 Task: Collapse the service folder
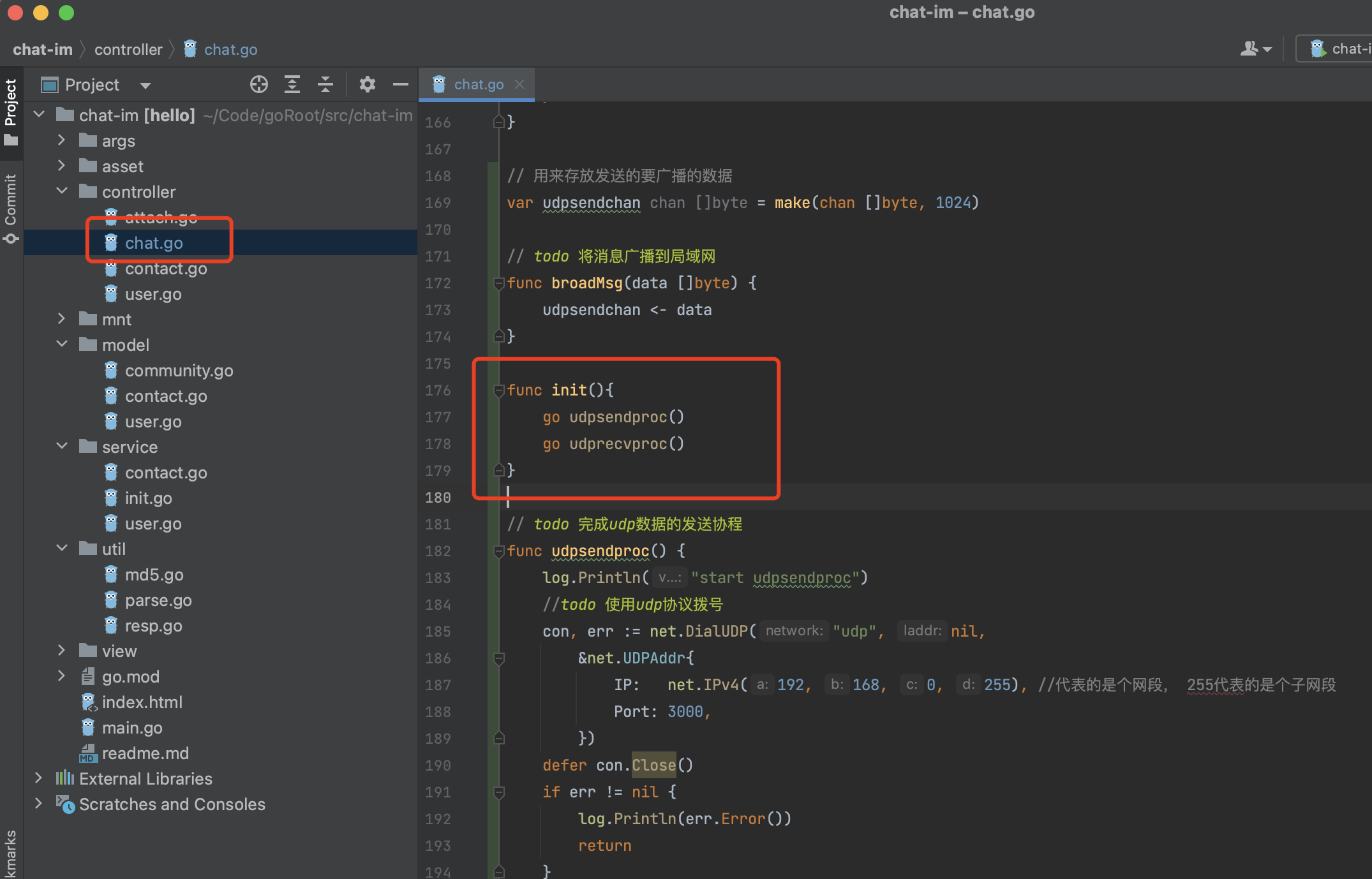coord(62,447)
